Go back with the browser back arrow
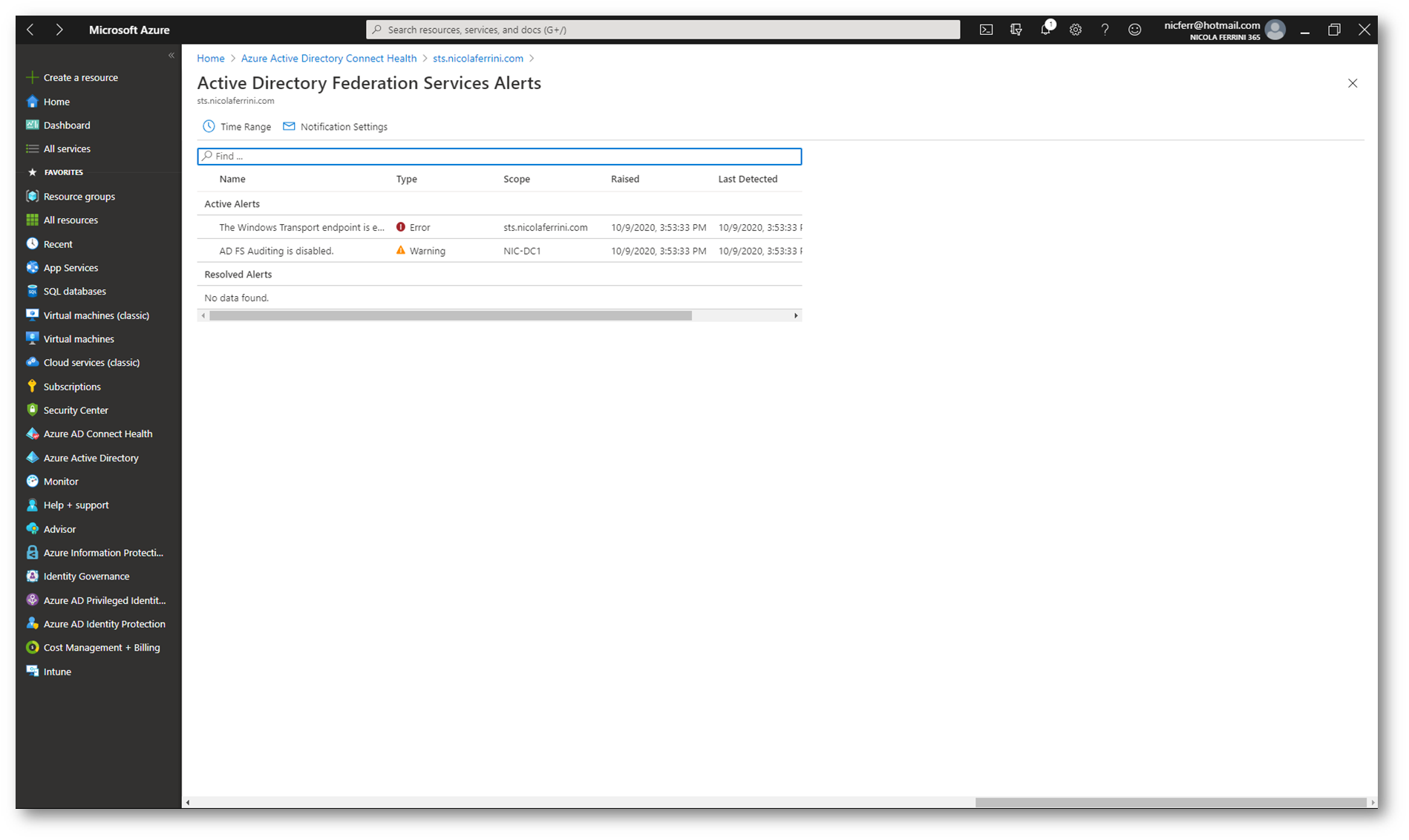Image resolution: width=1409 pixels, height=840 pixels. 30,30
